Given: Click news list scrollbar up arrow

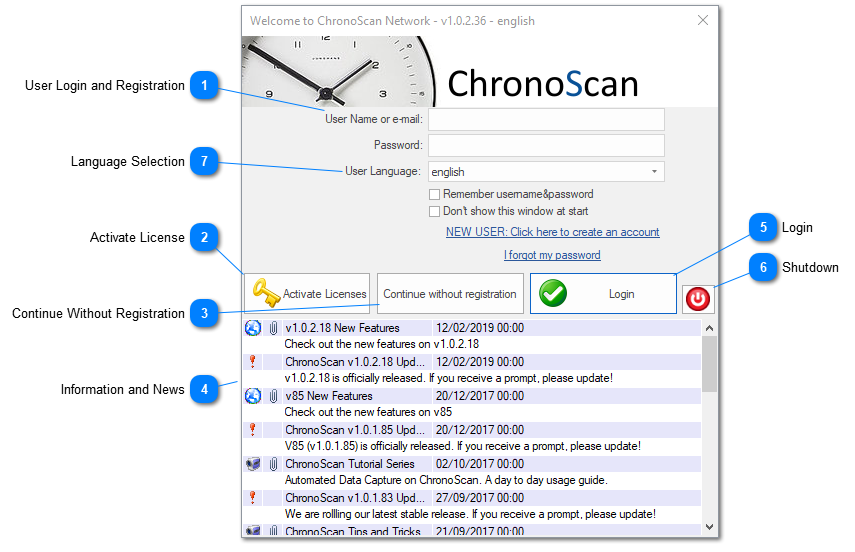Looking at the screenshot, I should coord(709,328).
